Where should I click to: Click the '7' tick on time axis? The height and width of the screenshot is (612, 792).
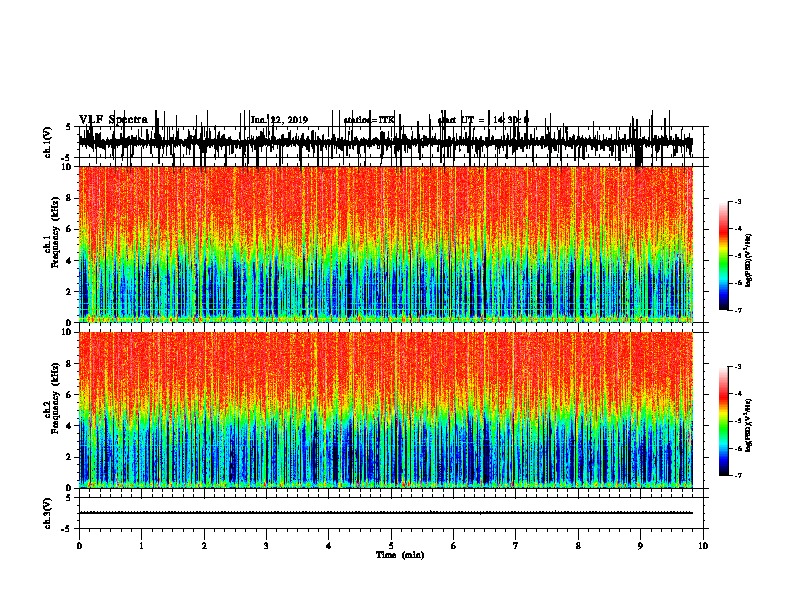516,546
